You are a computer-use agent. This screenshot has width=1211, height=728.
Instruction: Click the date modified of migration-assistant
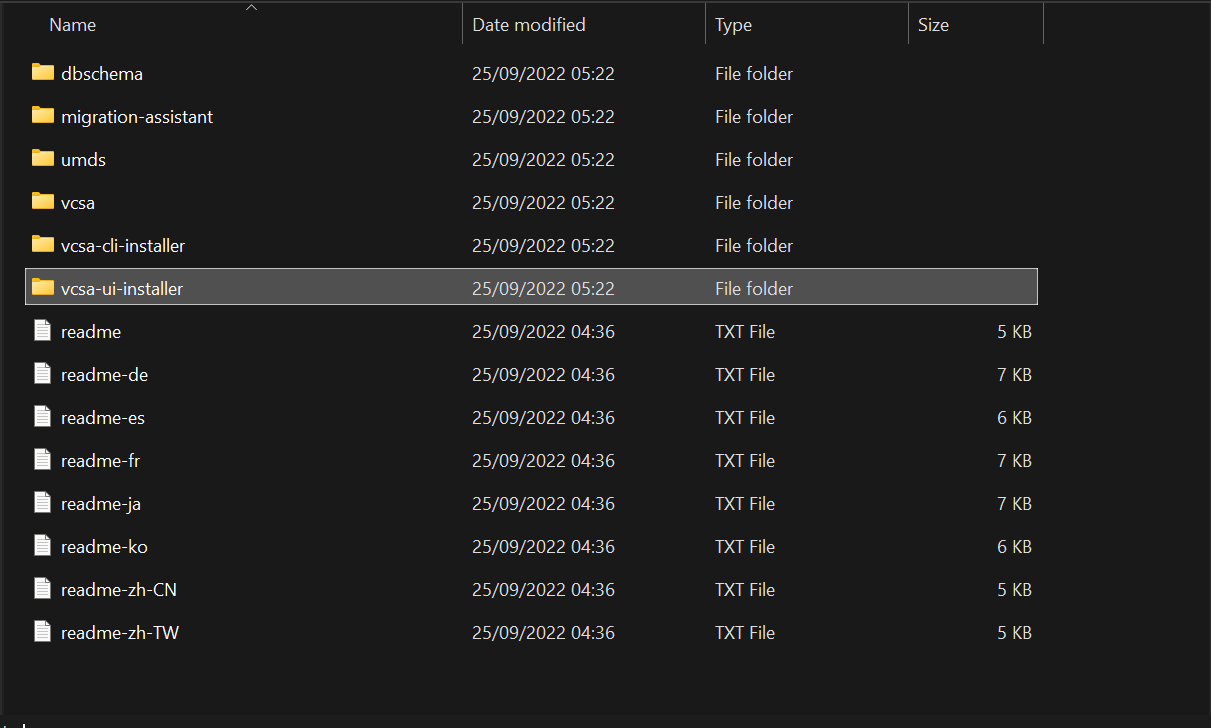[543, 117]
